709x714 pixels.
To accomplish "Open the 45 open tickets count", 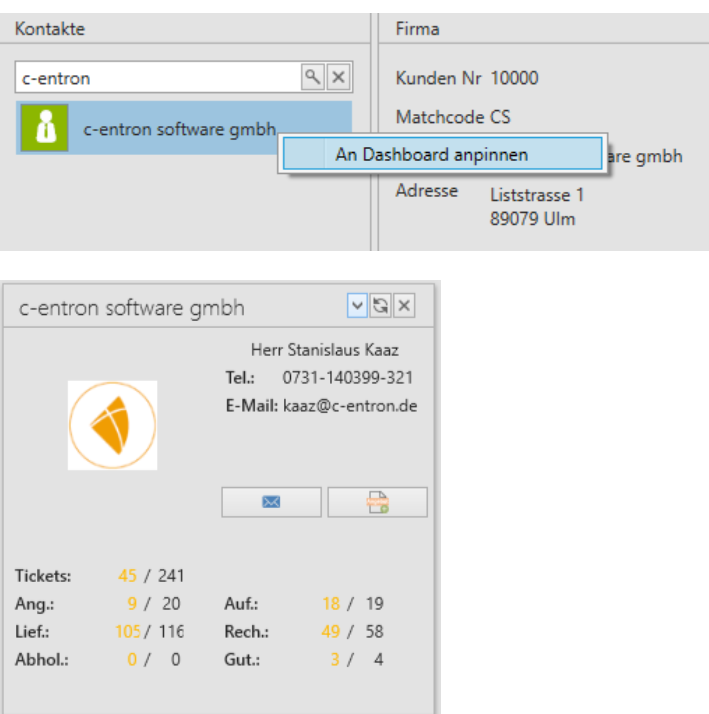I will coord(126,575).
